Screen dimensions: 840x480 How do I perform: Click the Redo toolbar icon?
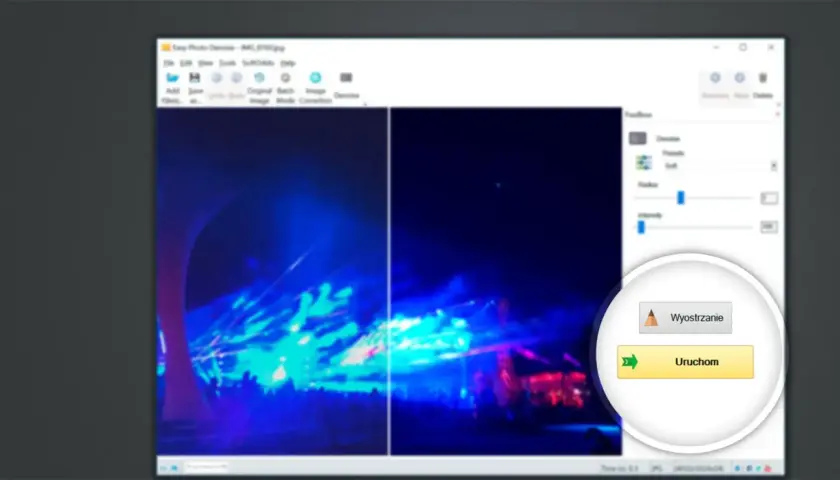236,78
